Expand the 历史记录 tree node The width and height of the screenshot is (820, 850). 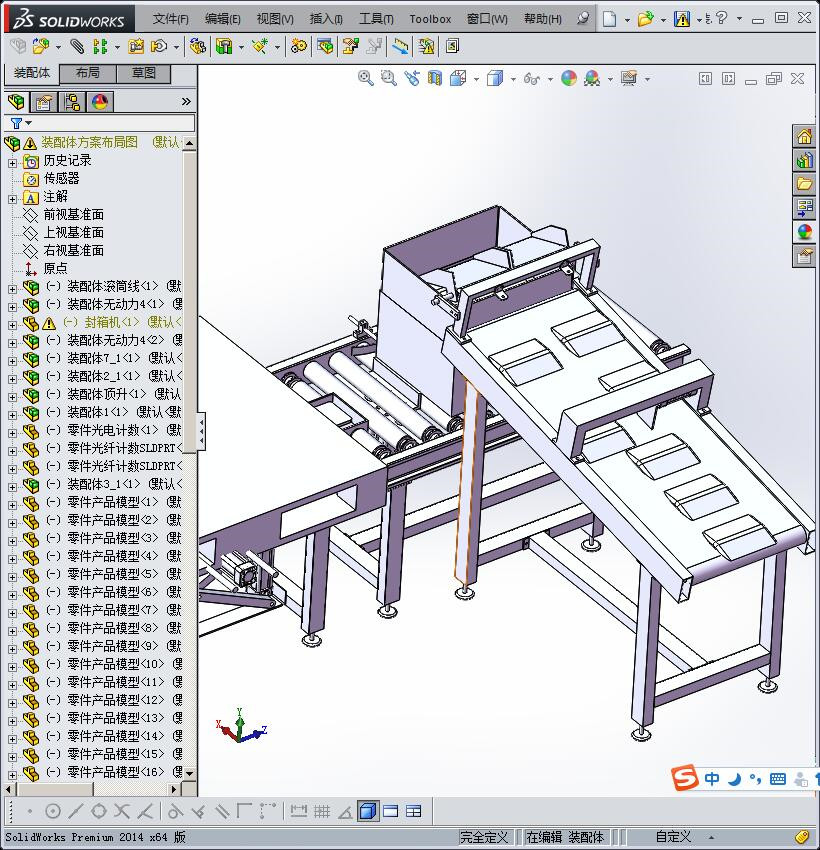coord(12,162)
